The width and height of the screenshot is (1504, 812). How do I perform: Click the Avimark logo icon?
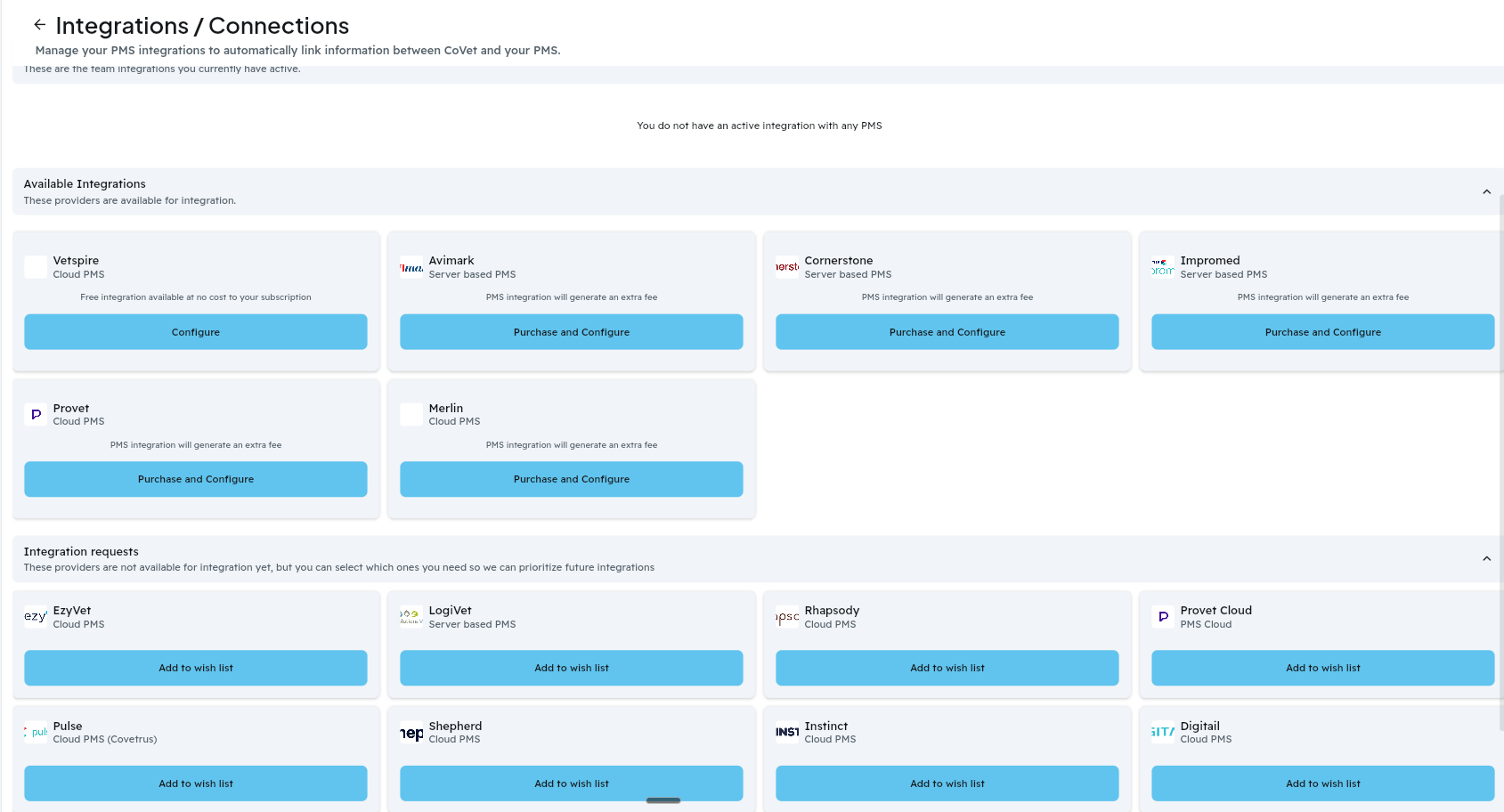(x=411, y=267)
